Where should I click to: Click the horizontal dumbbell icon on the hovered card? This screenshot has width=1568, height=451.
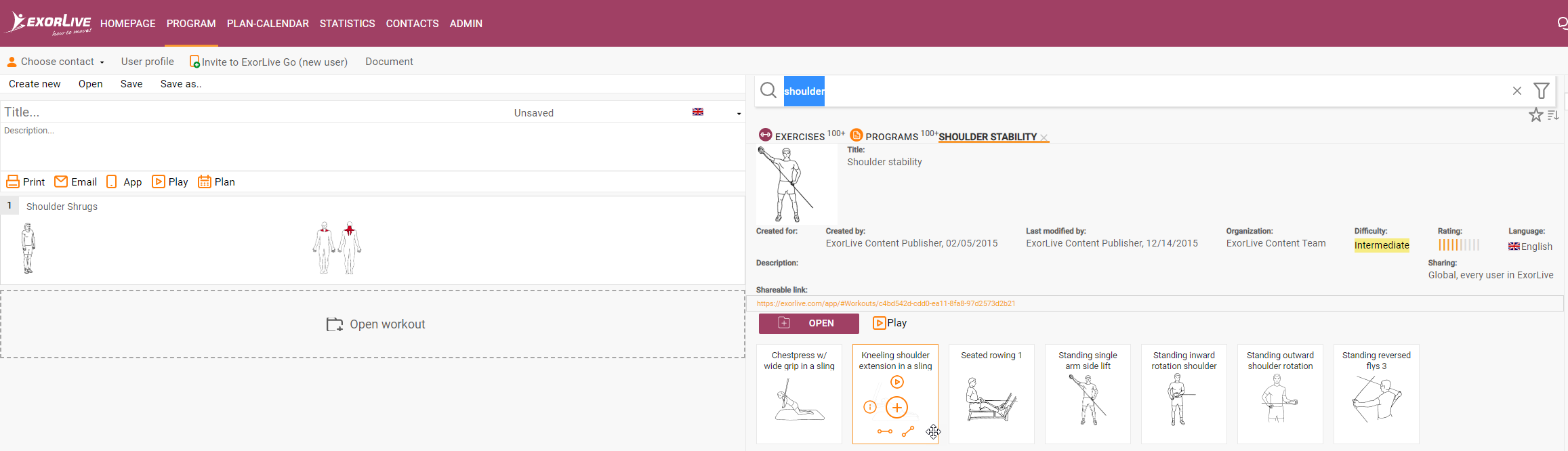click(885, 431)
